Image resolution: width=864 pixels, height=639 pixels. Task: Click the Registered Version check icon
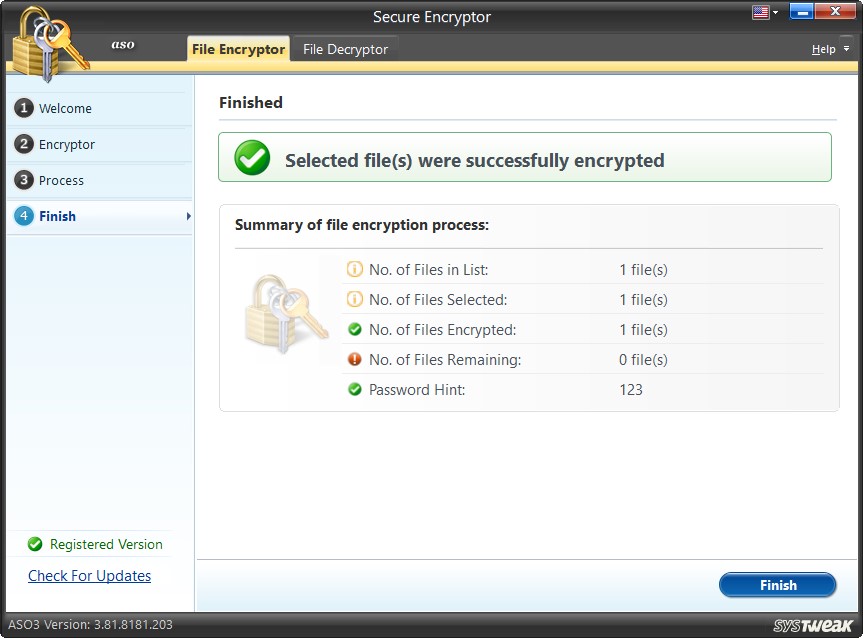(x=33, y=544)
